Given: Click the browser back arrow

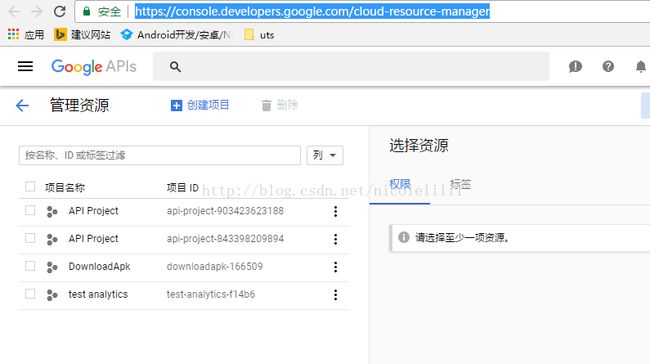Looking at the screenshot, I should 15,11.
